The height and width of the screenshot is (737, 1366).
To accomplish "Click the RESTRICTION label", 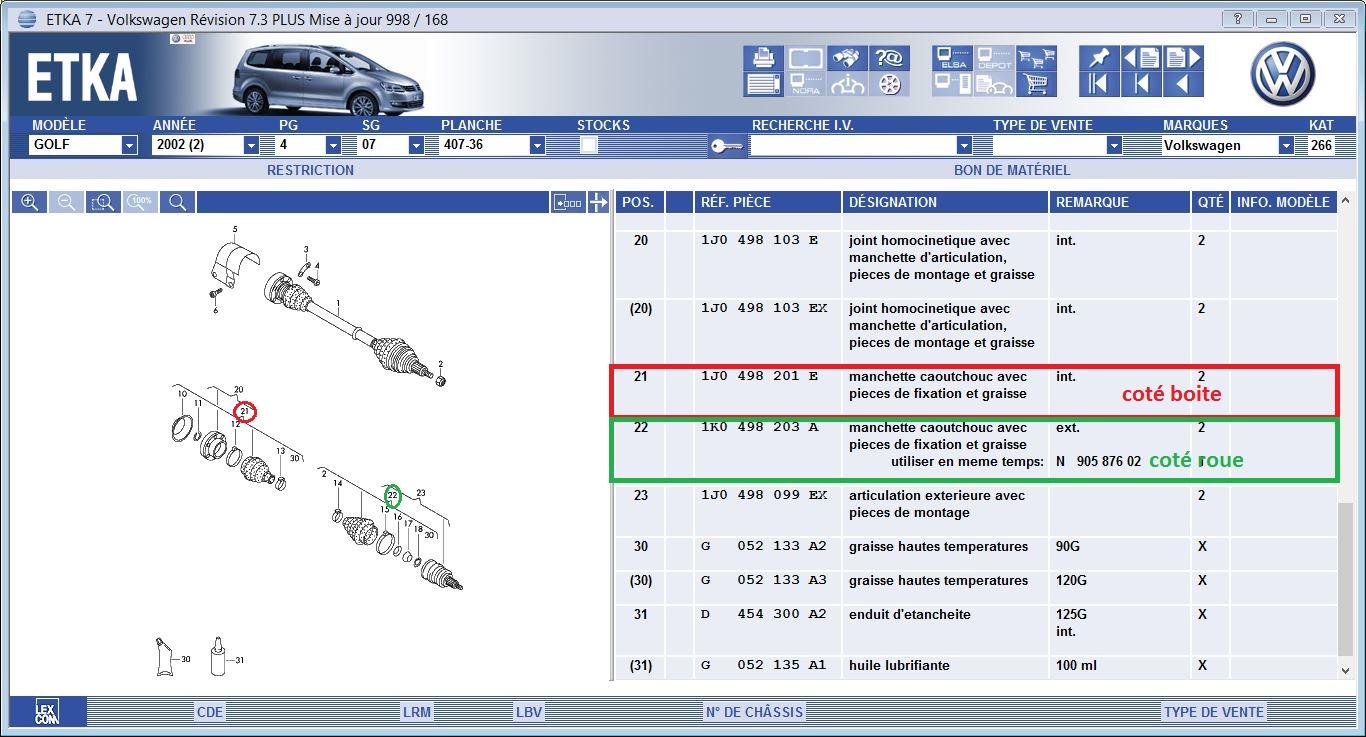I will [x=310, y=170].
